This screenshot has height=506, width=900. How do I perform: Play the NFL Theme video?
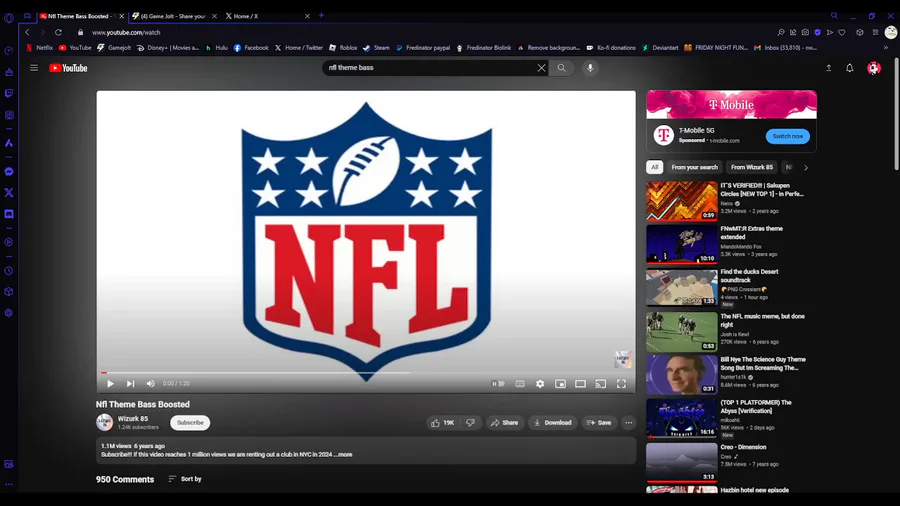click(110, 383)
